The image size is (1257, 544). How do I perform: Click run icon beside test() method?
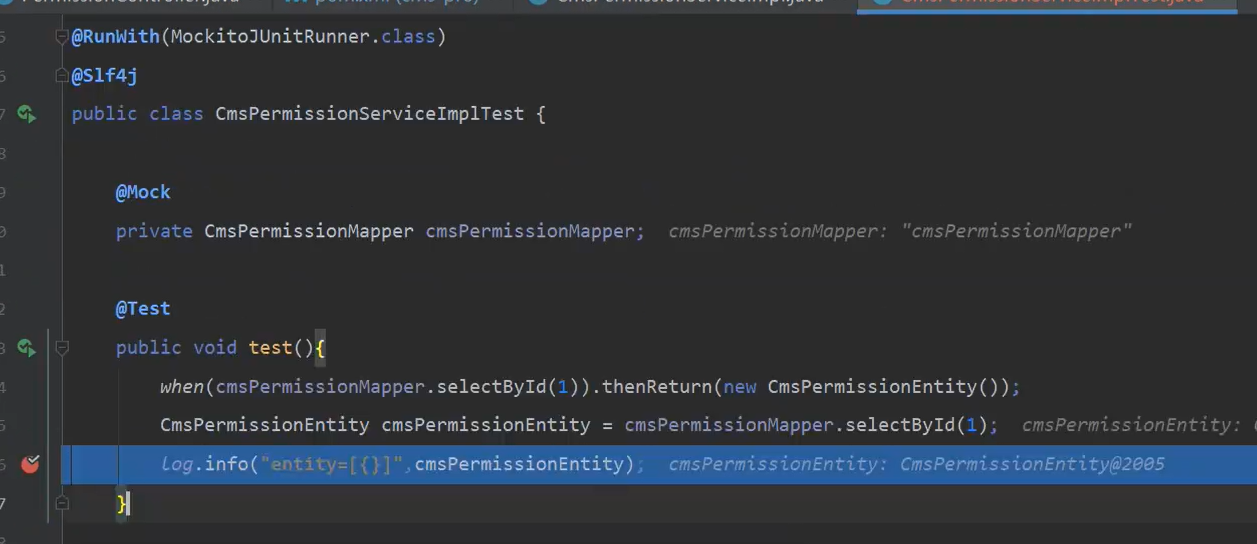click(x=27, y=348)
